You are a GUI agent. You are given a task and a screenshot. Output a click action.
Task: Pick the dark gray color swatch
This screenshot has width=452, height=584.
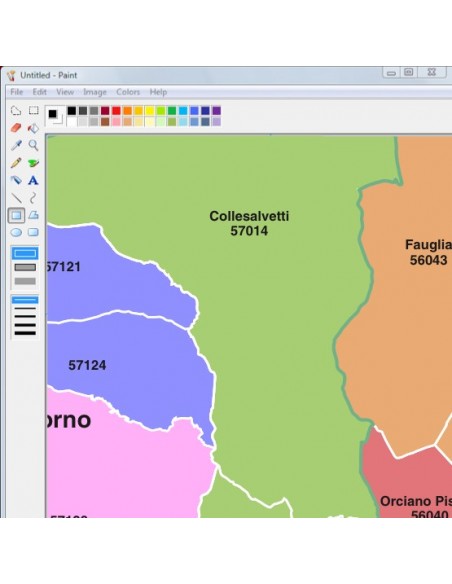[x=83, y=111]
